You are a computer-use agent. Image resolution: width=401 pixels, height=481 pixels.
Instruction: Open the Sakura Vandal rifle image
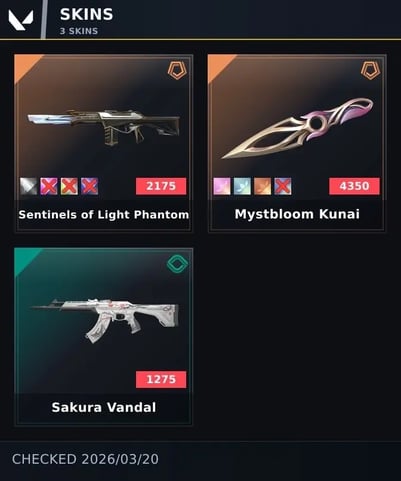(x=105, y=321)
